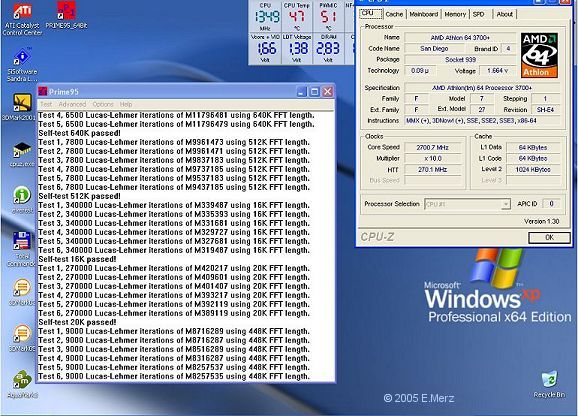Click the Level 2 value '1024 KBytes'
Viewport: 578px width, 416px height.
click(533, 169)
